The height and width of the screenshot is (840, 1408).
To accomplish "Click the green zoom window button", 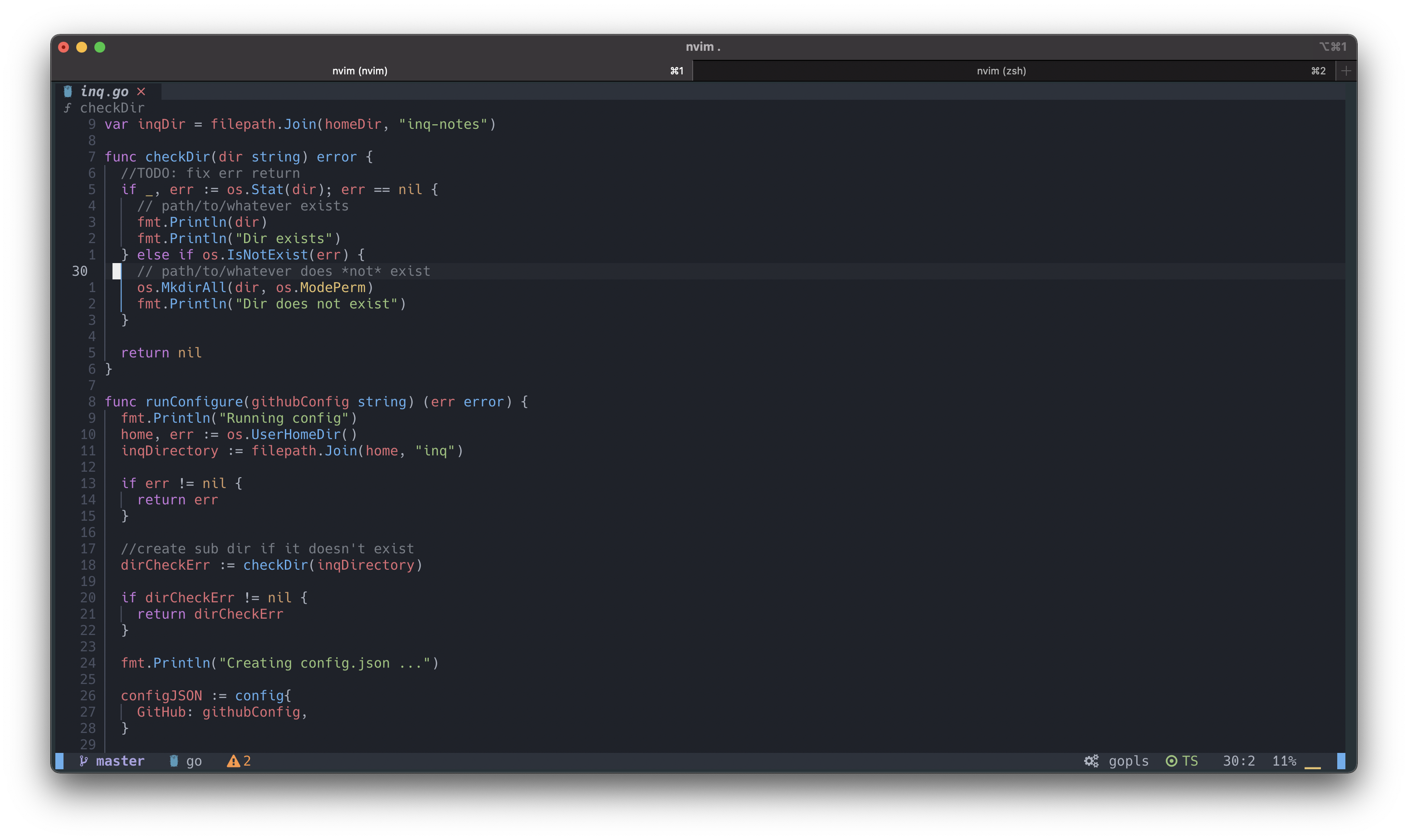I will click(100, 47).
